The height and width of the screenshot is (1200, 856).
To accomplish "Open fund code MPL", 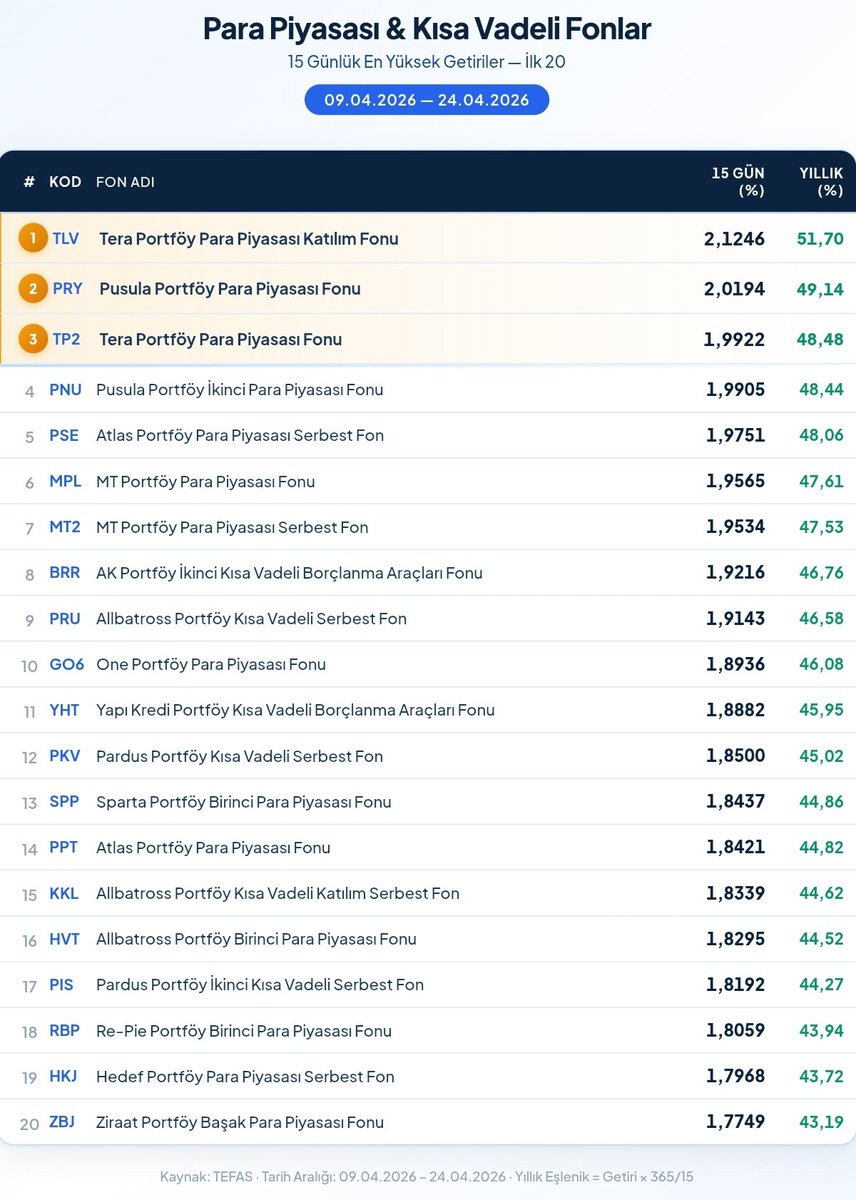I will coord(66,482).
